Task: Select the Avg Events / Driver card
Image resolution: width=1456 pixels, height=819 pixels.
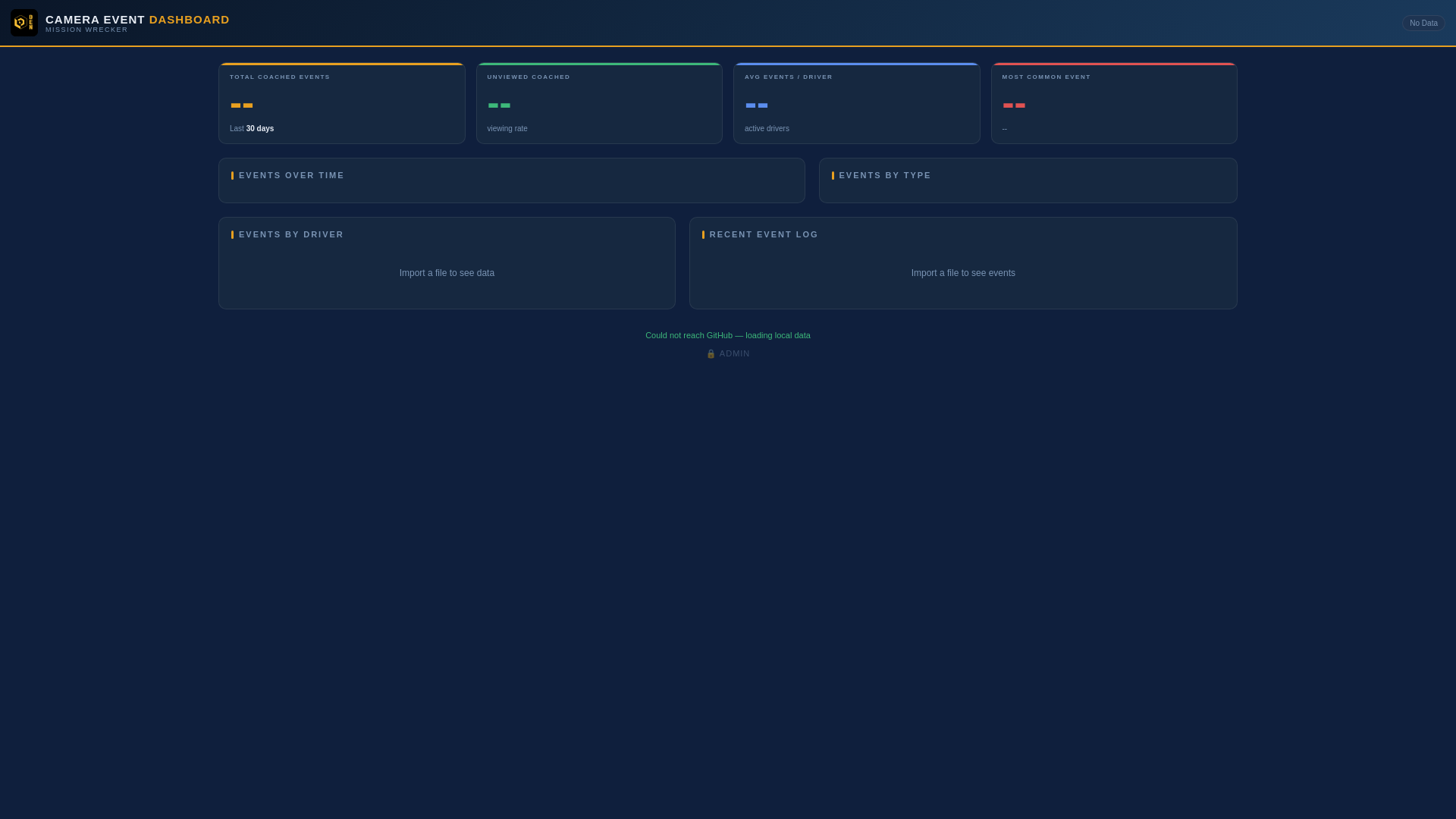Action: 856,103
